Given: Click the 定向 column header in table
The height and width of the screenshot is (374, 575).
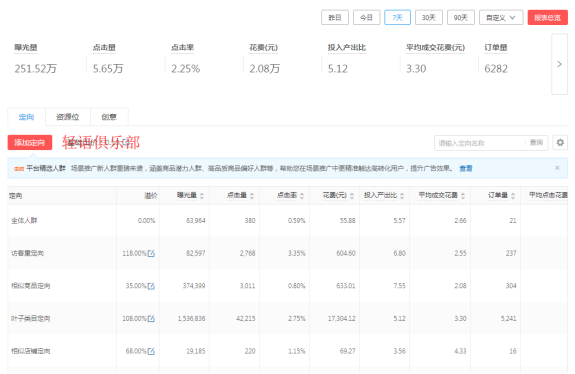Looking at the screenshot, I should (15, 196).
